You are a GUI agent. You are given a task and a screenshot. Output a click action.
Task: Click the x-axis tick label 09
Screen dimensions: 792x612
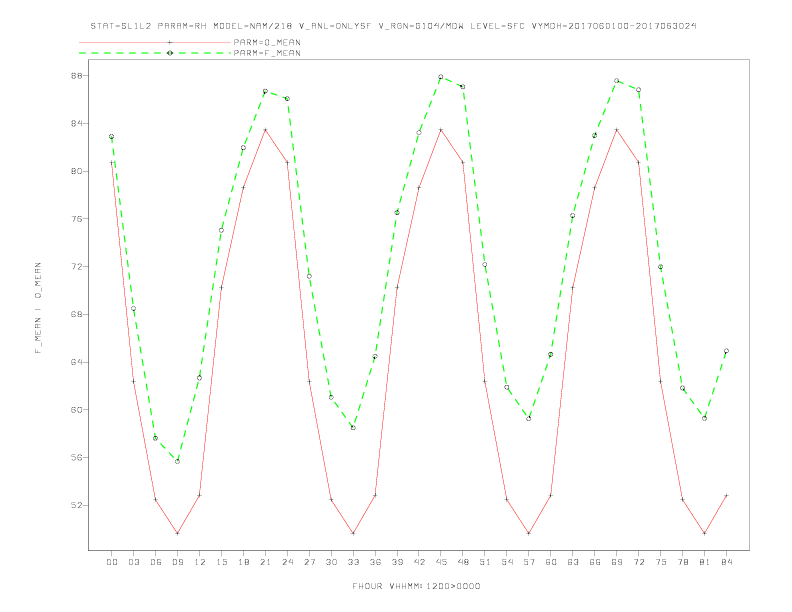177,562
